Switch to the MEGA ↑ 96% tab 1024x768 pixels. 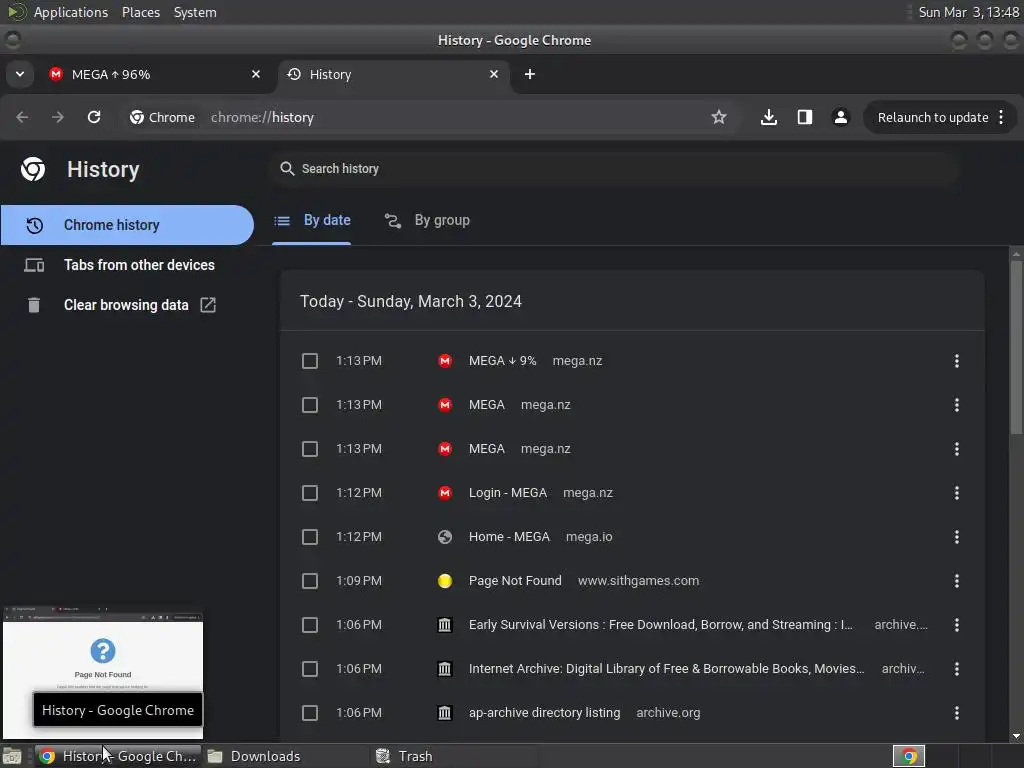click(155, 74)
